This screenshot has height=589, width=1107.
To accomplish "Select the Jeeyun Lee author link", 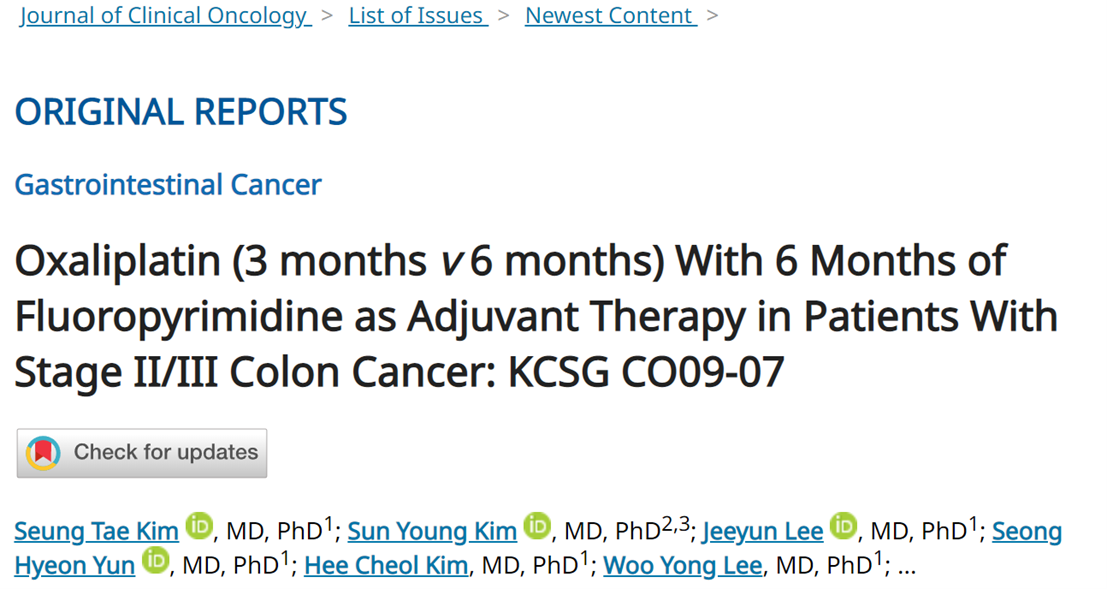I will point(763,531).
